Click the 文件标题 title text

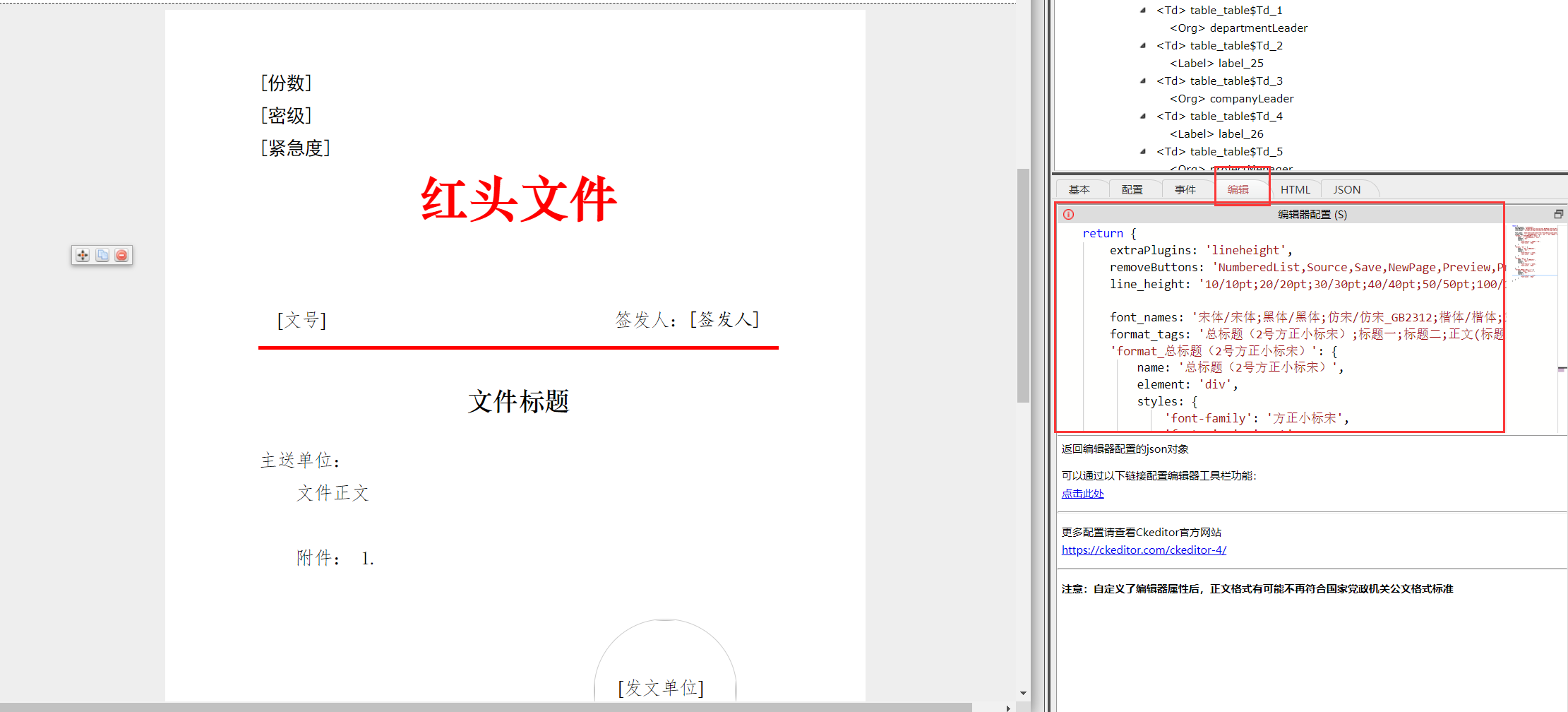(x=519, y=401)
